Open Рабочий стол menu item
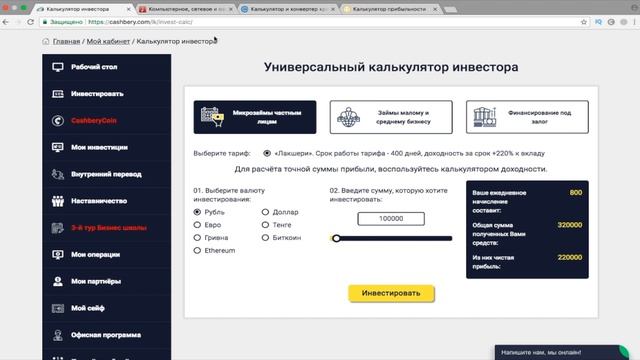 [107, 67]
